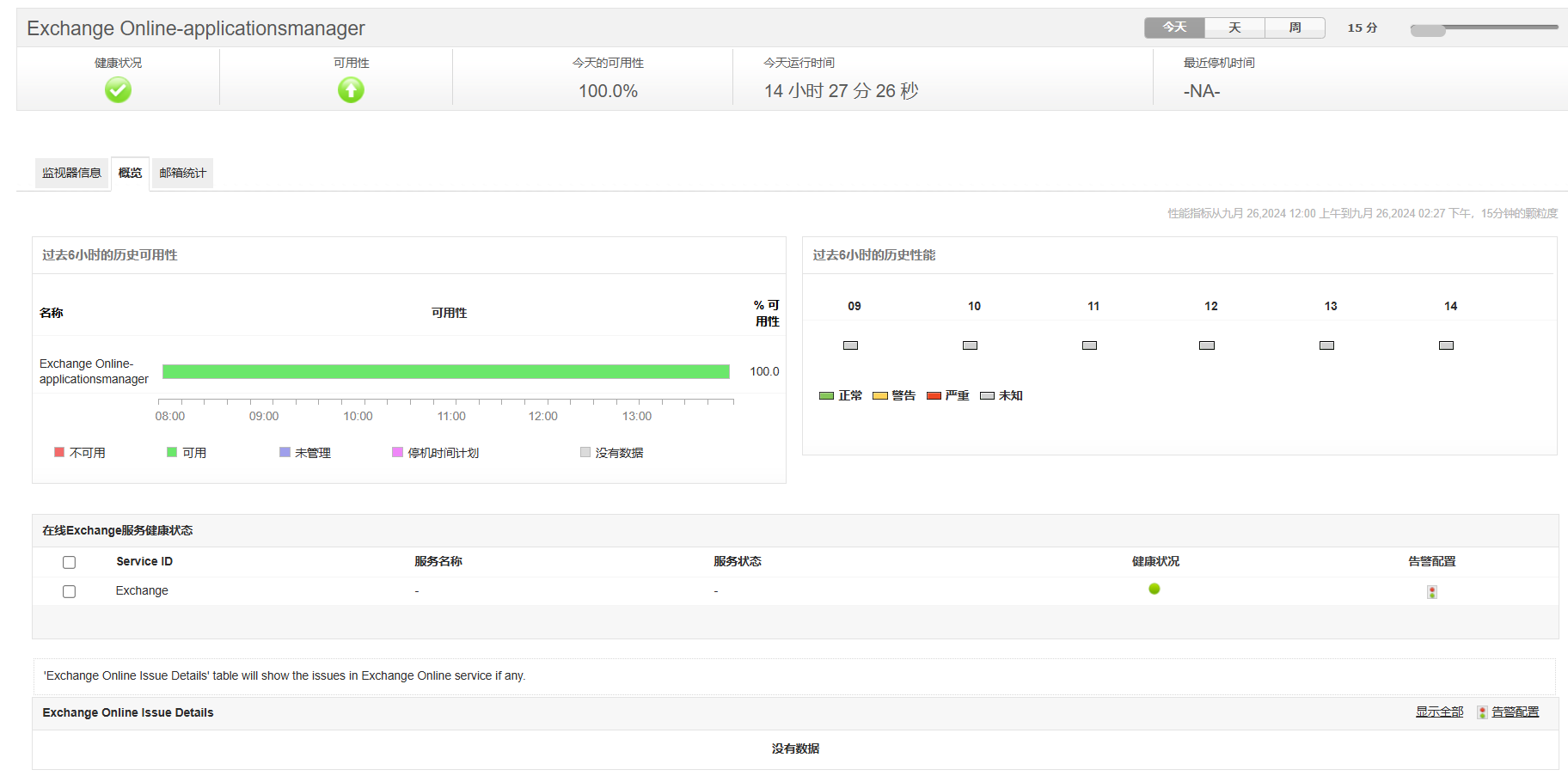1568x782 pixels.
Task: Click the 颗粒度 granularity link
Action: coord(1541,213)
